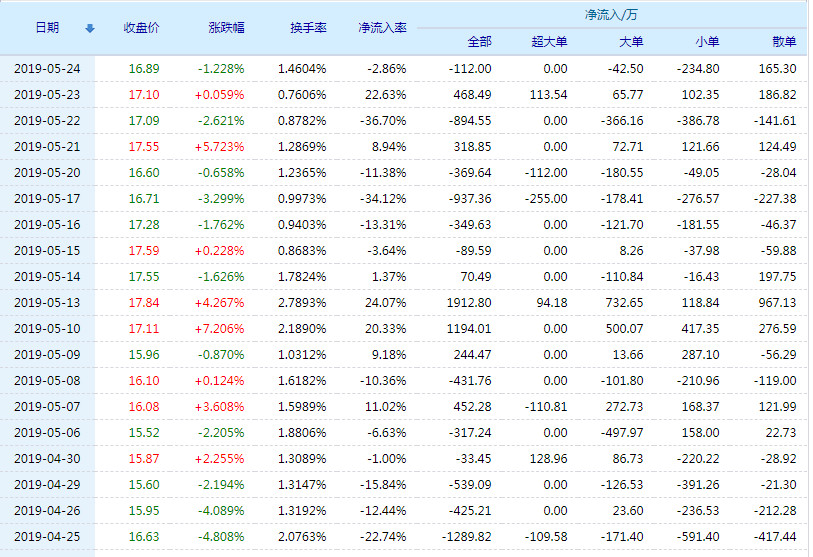Click change value +7.206%
The width and height of the screenshot is (813, 557).
tap(219, 328)
